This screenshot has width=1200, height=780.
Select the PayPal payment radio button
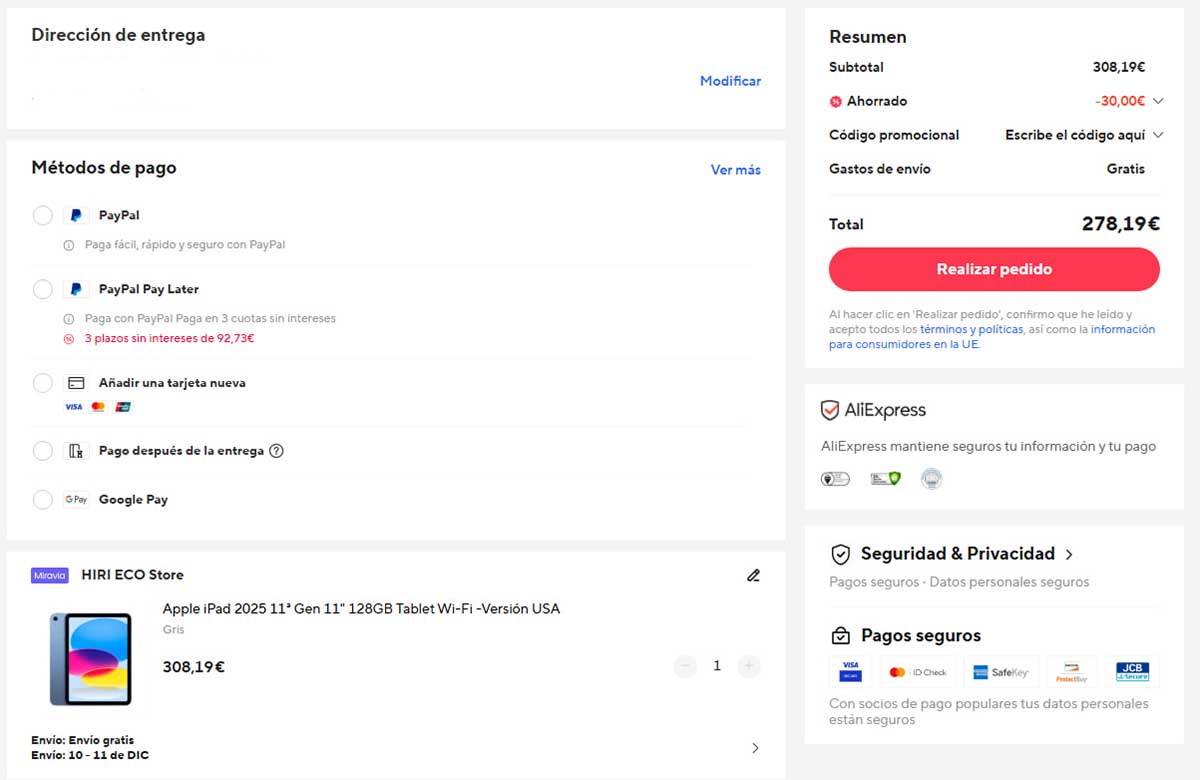point(42,215)
